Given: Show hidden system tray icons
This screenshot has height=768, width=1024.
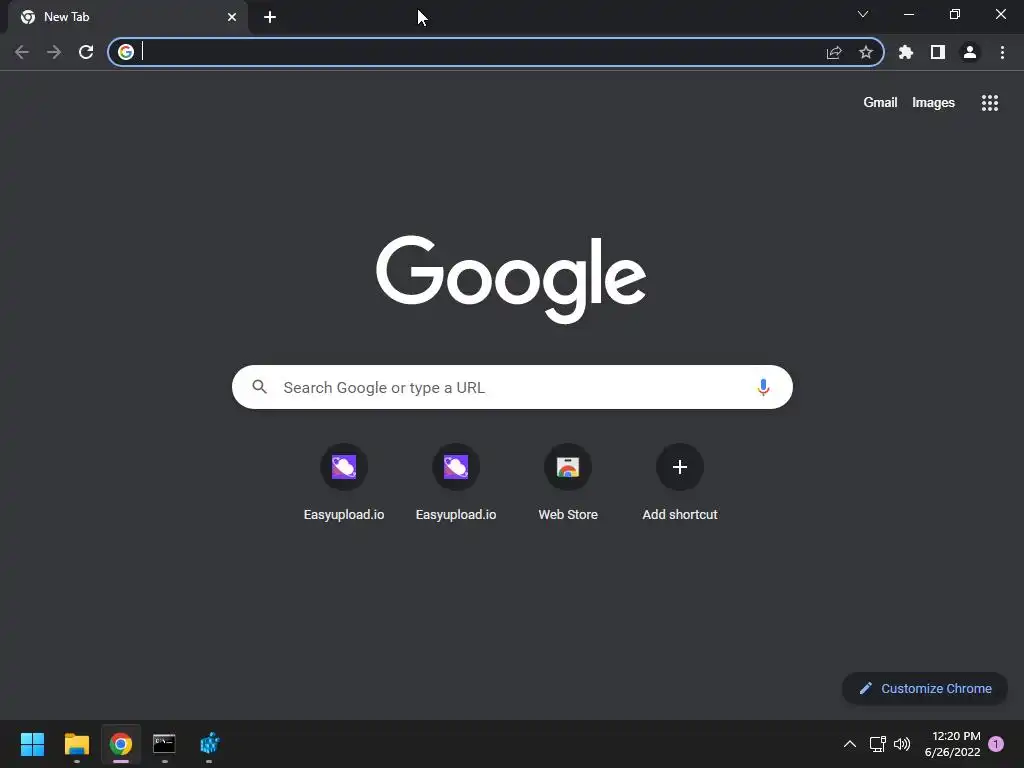Looking at the screenshot, I should (x=850, y=744).
